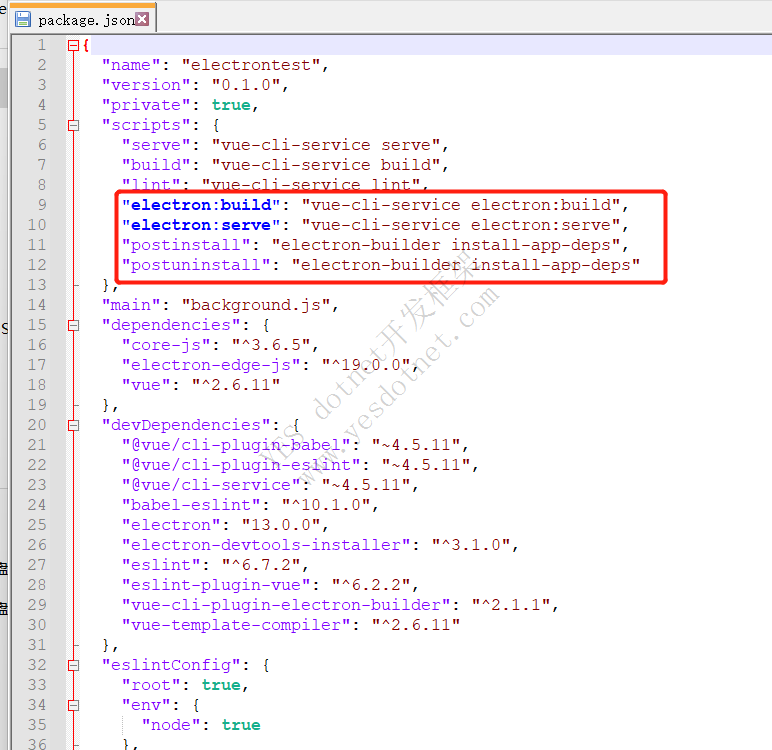Click the "^10.1.0" babel-eslint version
Image resolution: width=772 pixels, height=750 pixels.
(x=326, y=505)
